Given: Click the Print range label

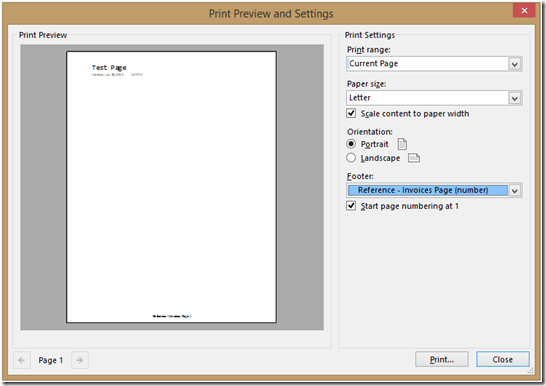Looking at the screenshot, I should coord(368,50).
